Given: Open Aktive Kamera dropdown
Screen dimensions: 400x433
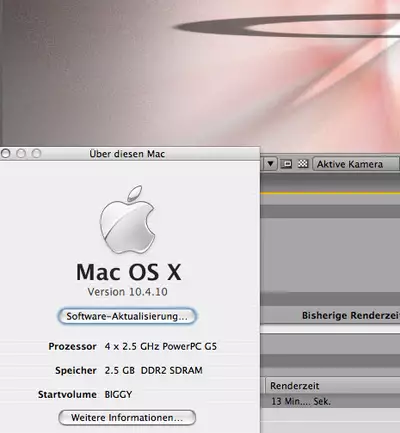Looking at the screenshot, I should tap(356, 164).
